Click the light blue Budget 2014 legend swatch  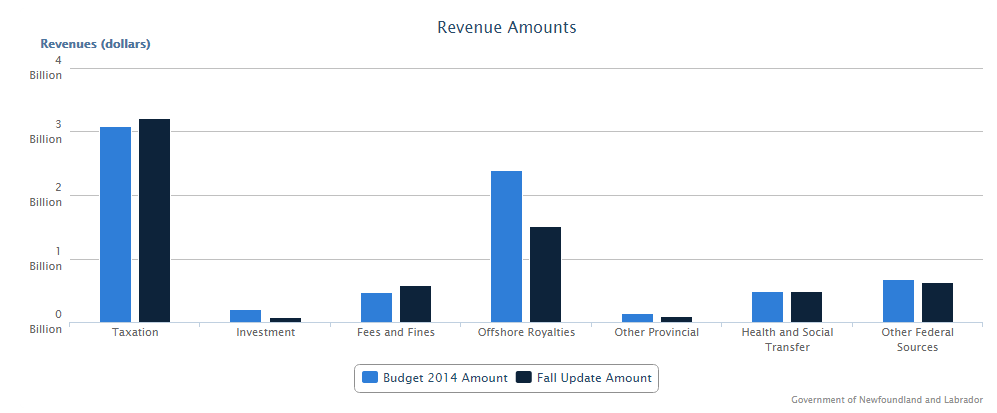point(370,378)
